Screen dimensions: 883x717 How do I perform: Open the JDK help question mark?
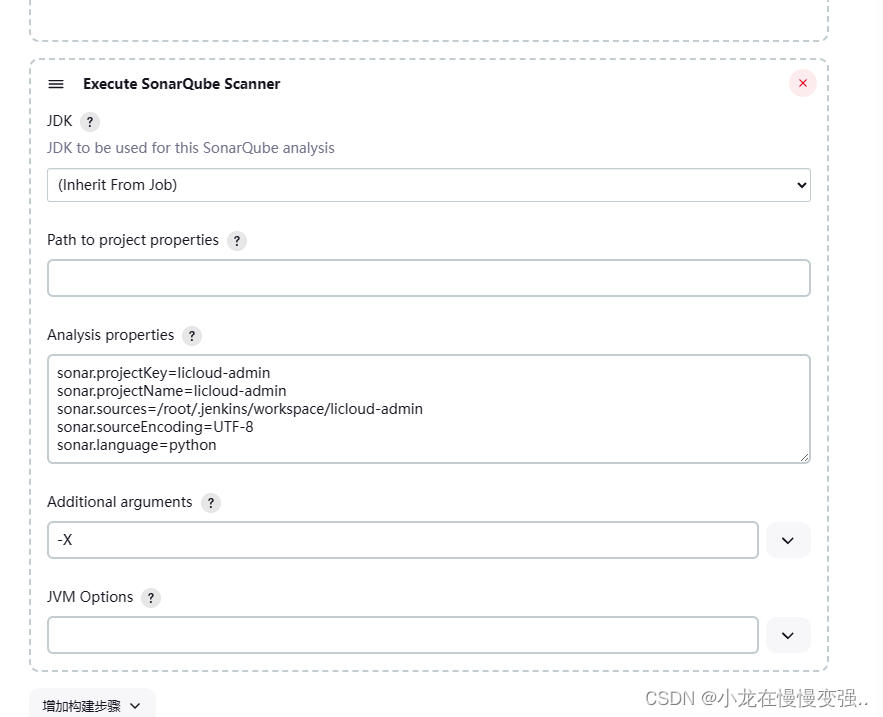(90, 122)
